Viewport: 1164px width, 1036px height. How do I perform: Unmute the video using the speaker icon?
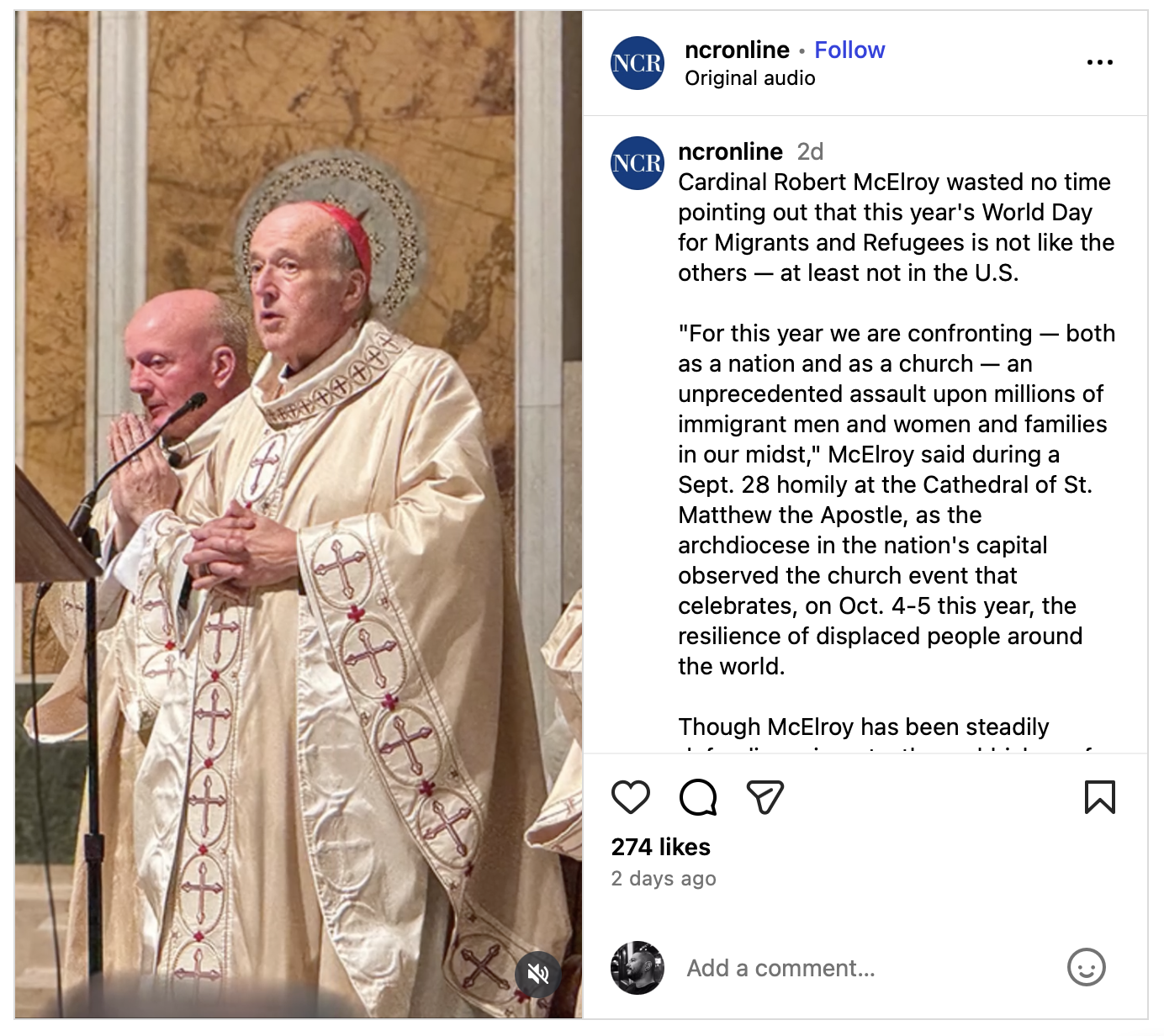pos(538,975)
